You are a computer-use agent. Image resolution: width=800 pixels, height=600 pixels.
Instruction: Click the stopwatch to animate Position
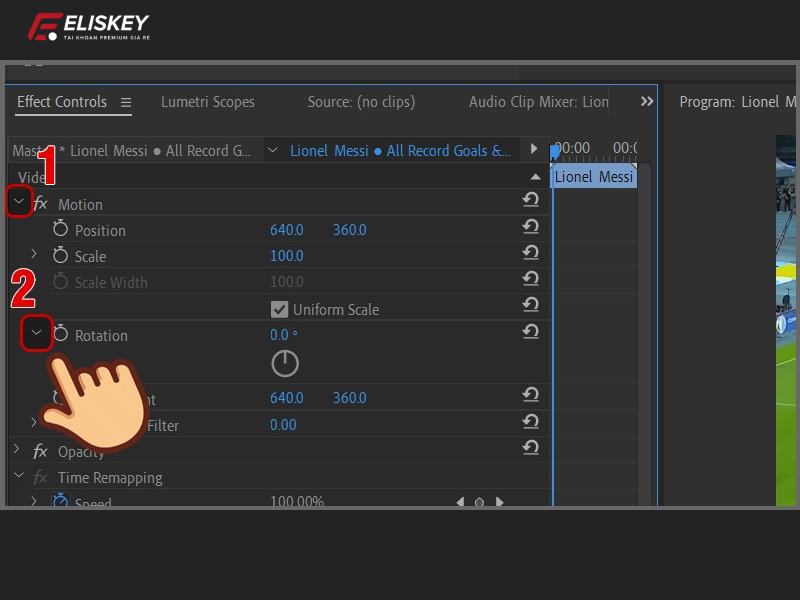(60, 230)
